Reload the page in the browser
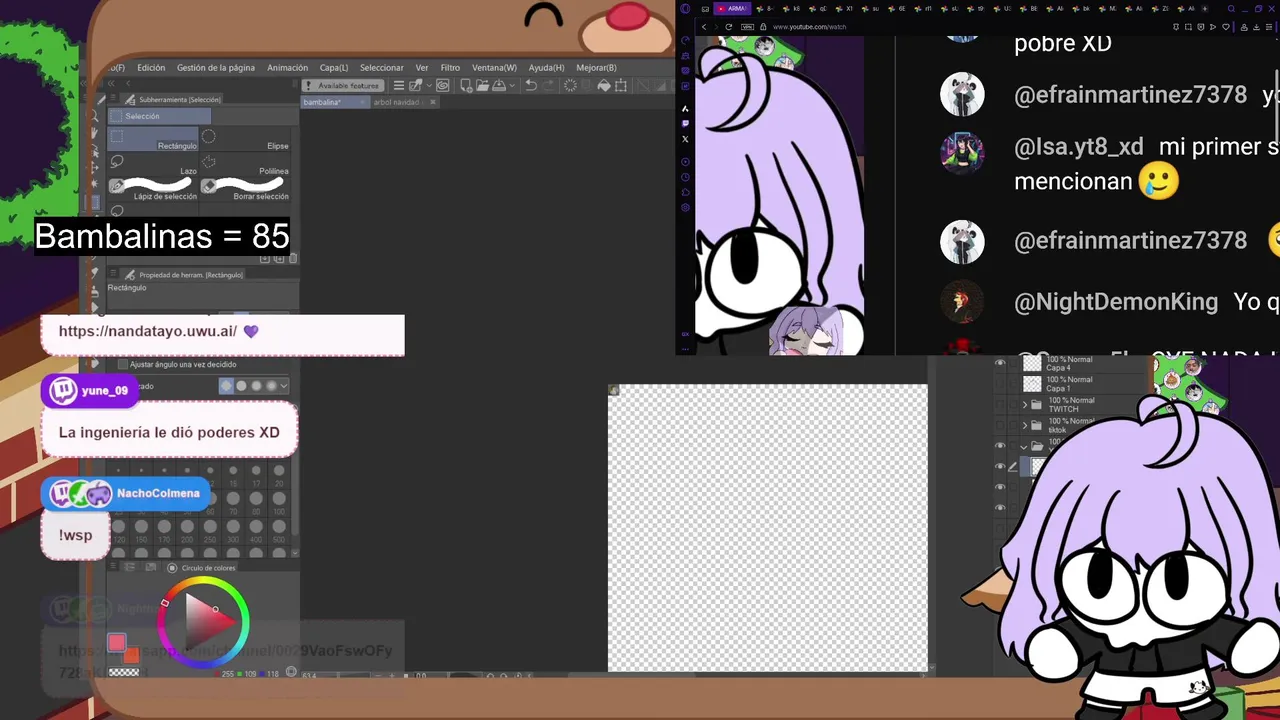This screenshot has height=720, width=1280. 728,27
